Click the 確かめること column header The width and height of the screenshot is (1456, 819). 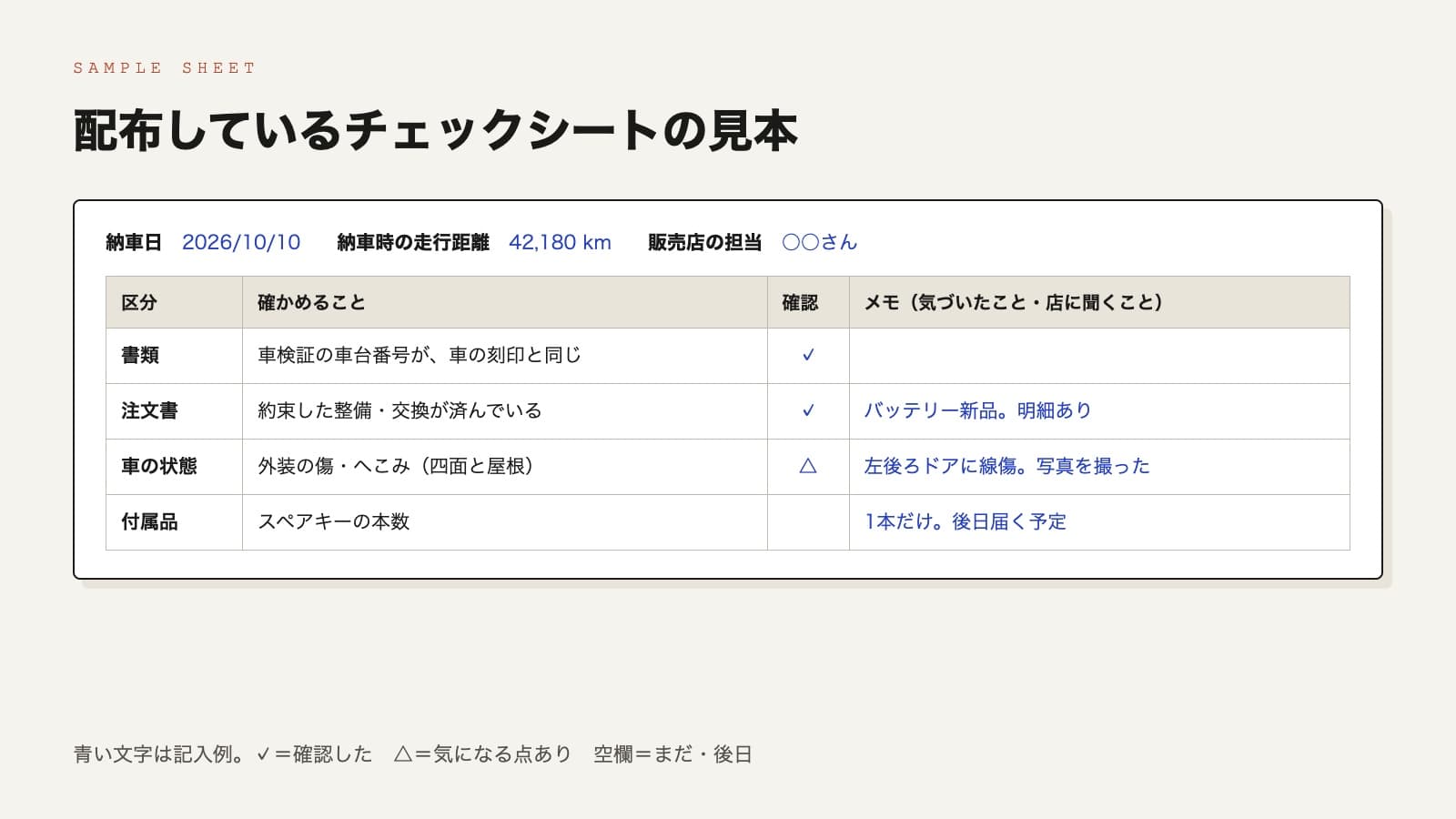pos(505,302)
